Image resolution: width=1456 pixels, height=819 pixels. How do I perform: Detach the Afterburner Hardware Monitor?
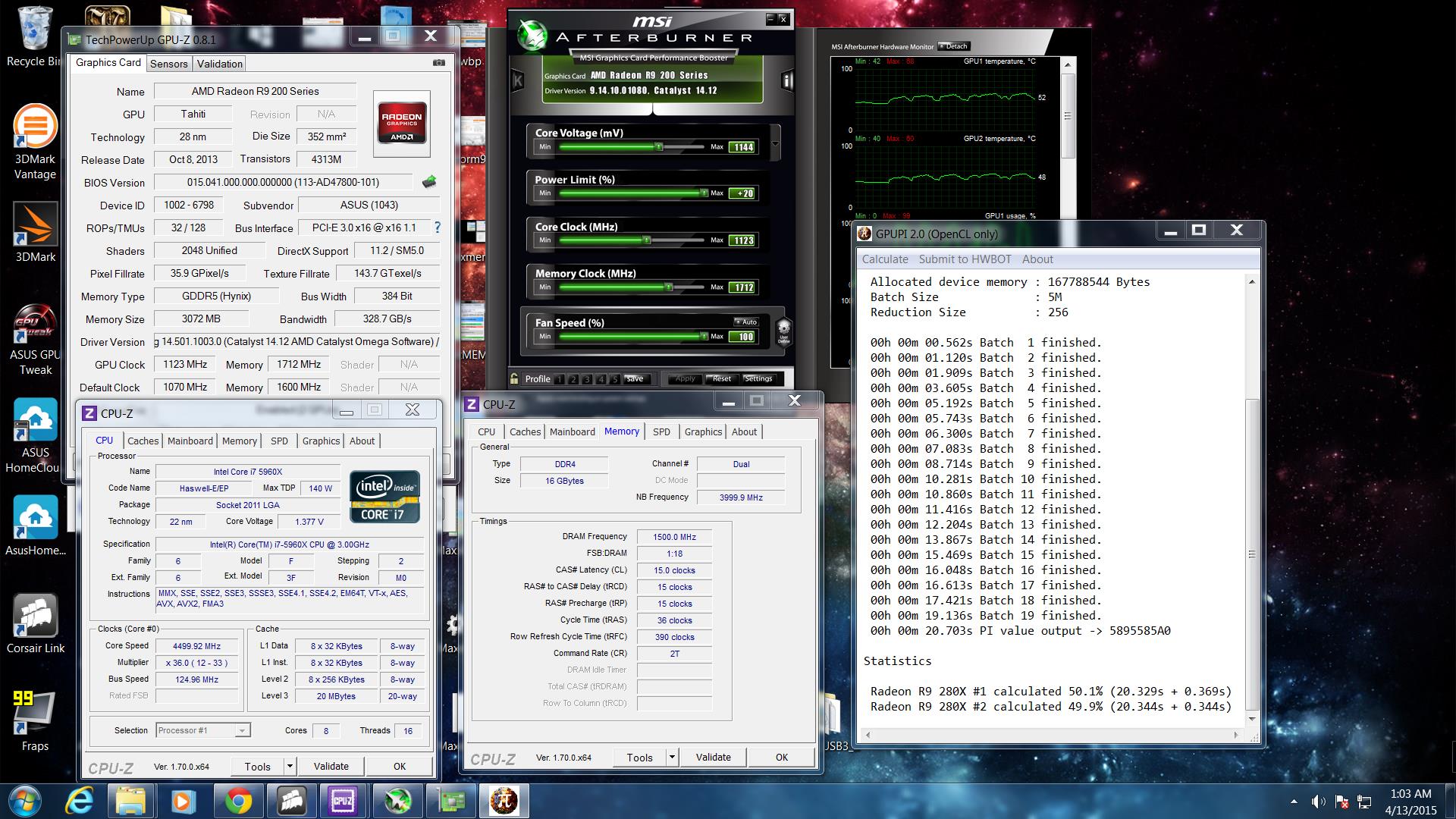(x=953, y=46)
